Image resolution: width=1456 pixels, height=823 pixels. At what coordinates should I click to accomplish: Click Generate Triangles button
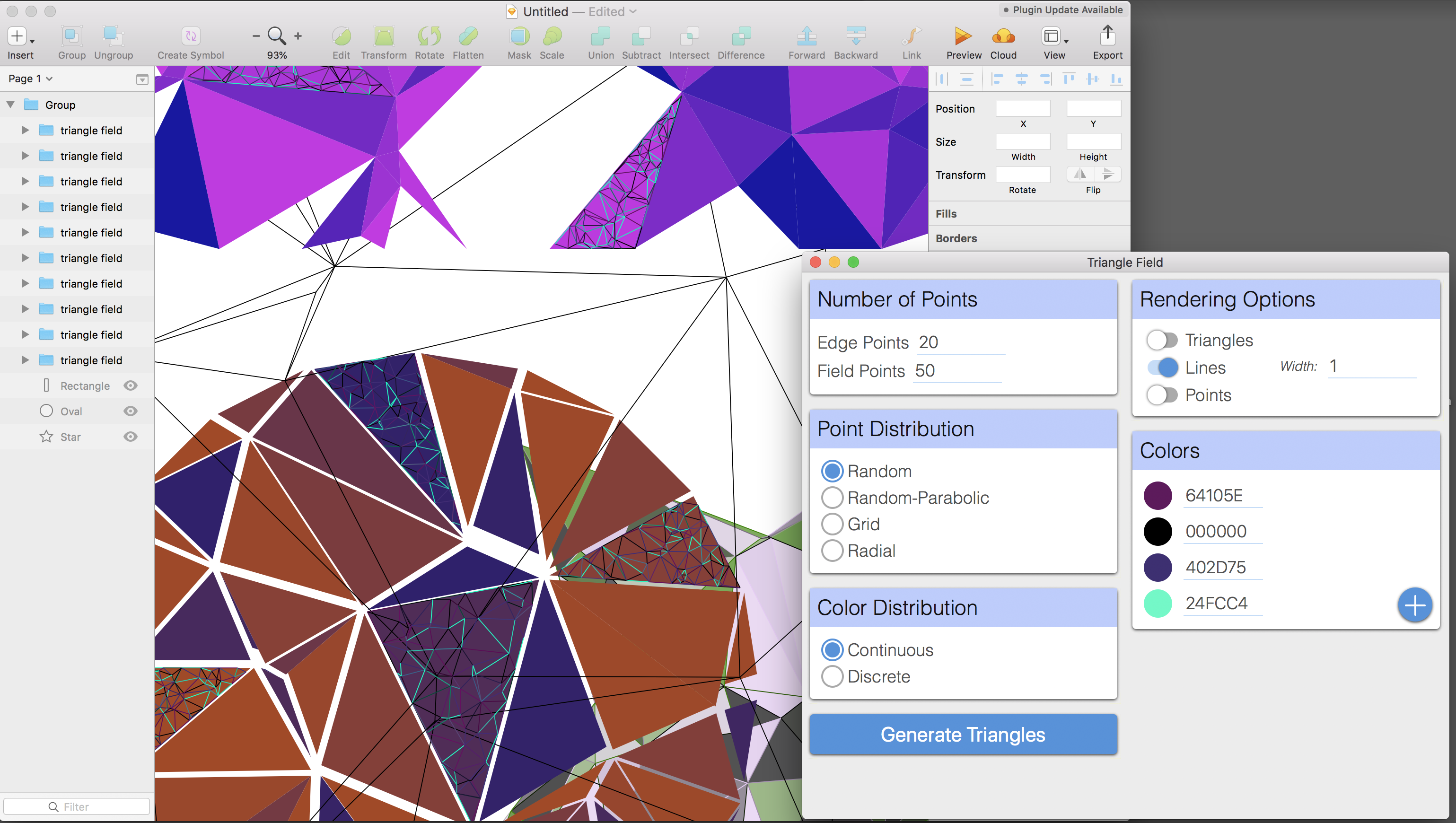(x=963, y=734)
